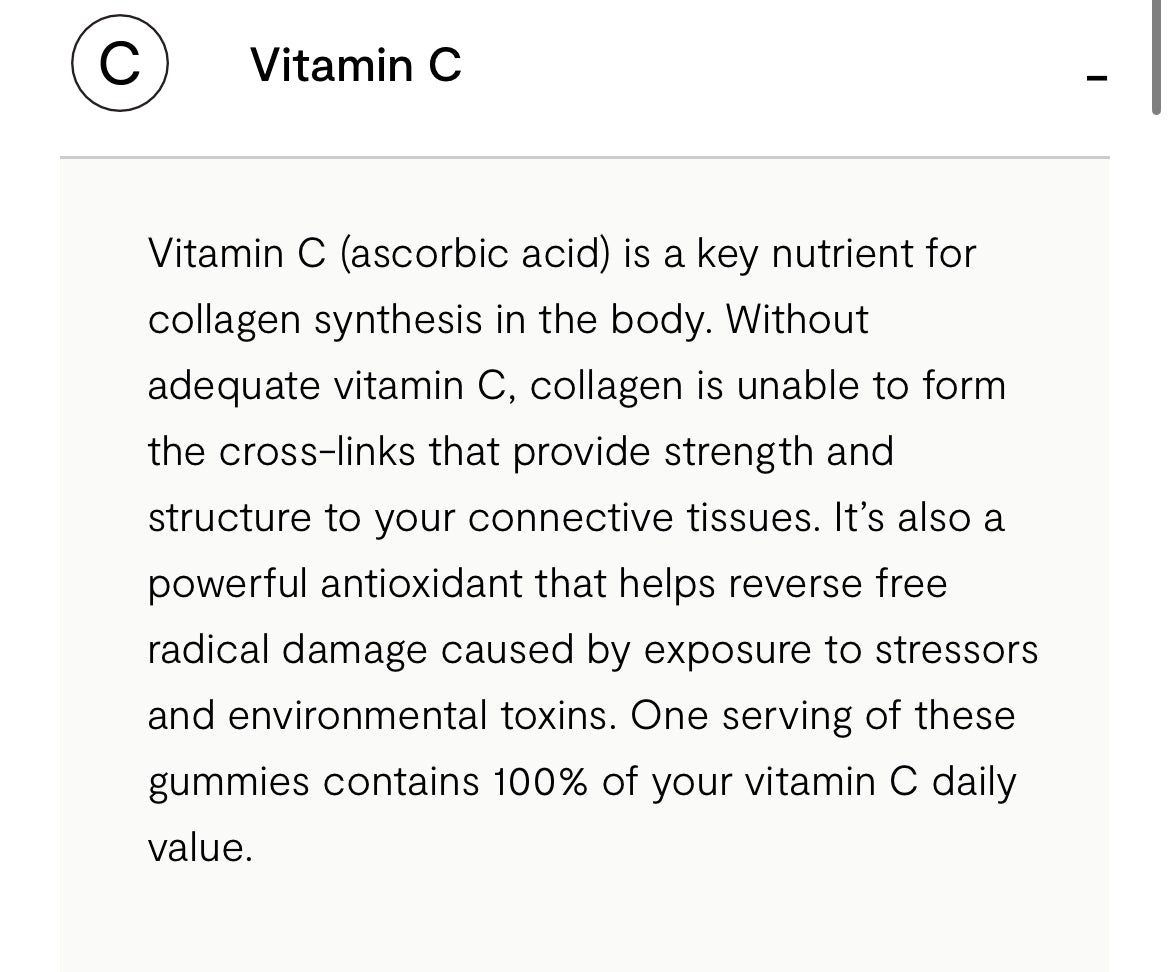
Task: Click the words "ascorbic acid" in parentheses
Action: click(475, 253)
